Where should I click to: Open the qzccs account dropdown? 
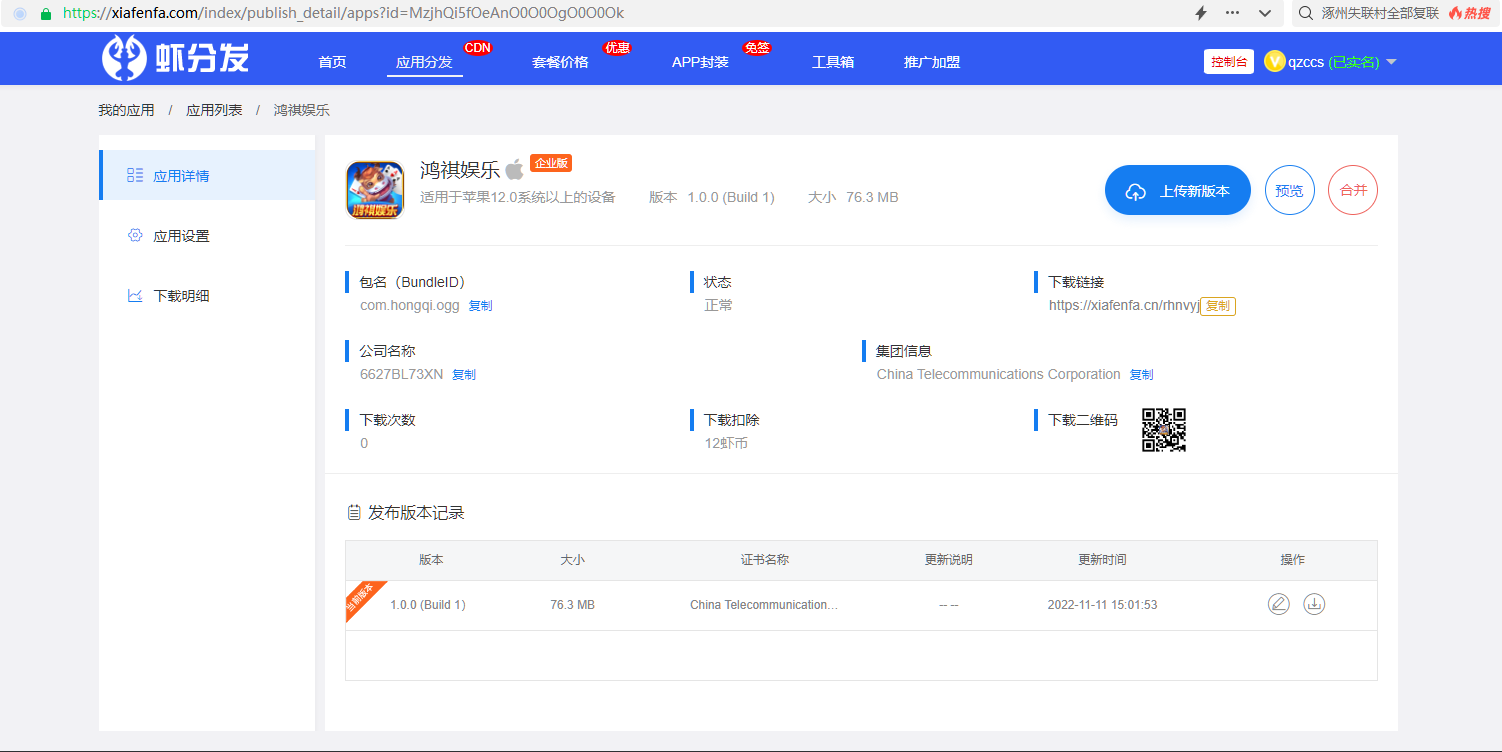(x=1330, y=62)
